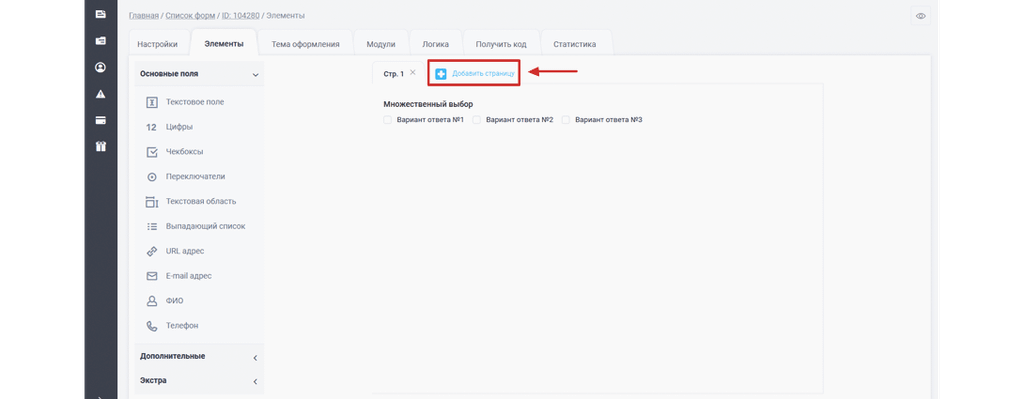Open Список форм breadcrumb link
Image resolution: width=1024 pixels, height=399 pixels.
[x=190, y=15]
